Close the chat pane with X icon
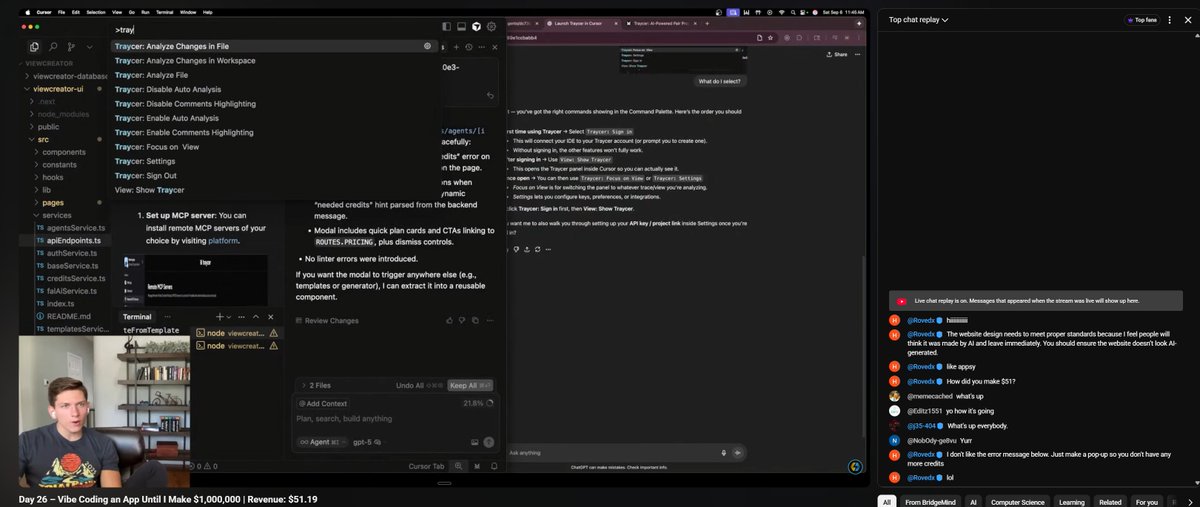 pos(496,47)
